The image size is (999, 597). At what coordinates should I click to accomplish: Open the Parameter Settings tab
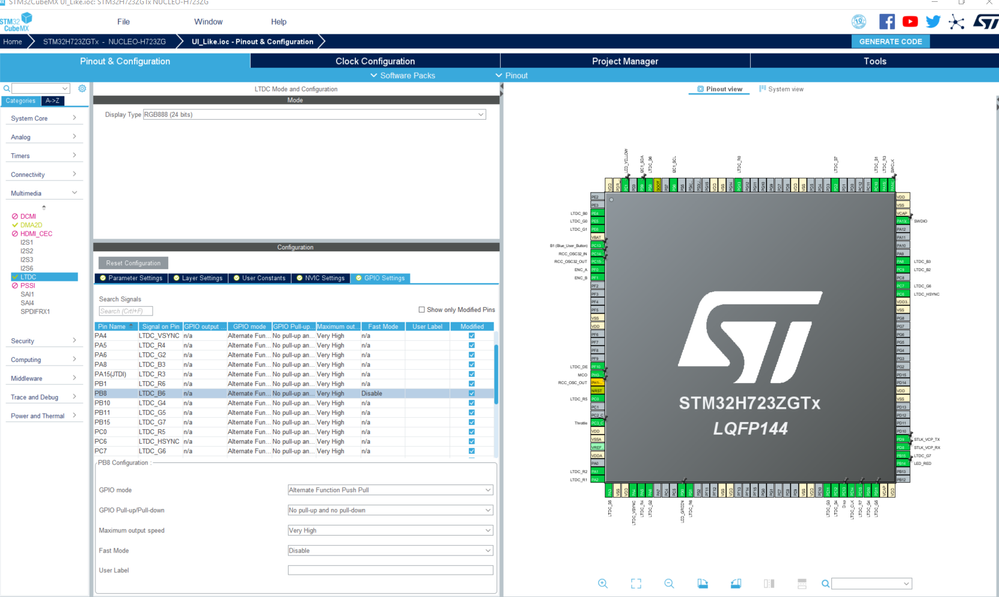[x=131, y=278]
